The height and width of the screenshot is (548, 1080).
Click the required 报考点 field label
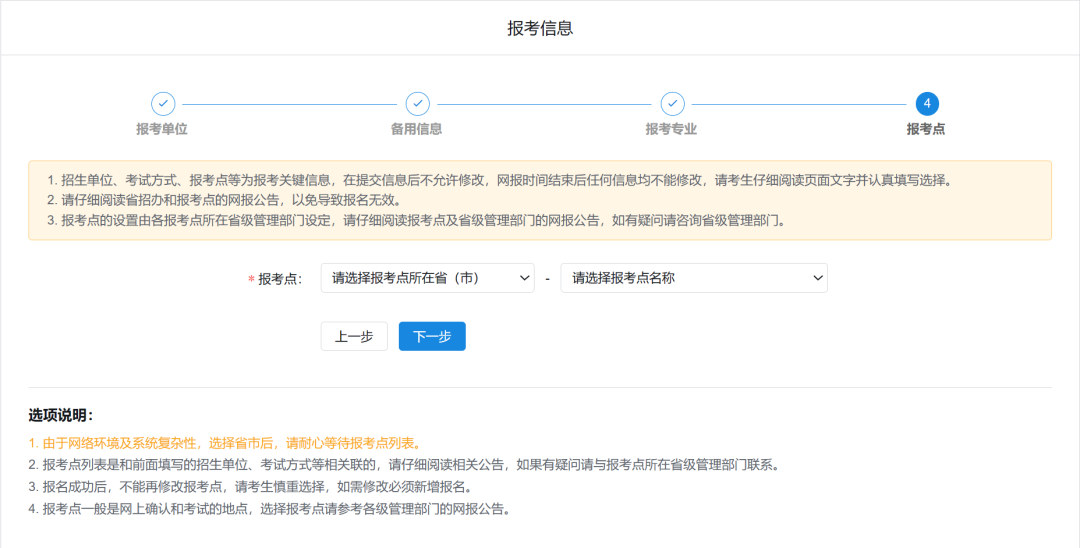pyautogui.click(x=279, y=279)
